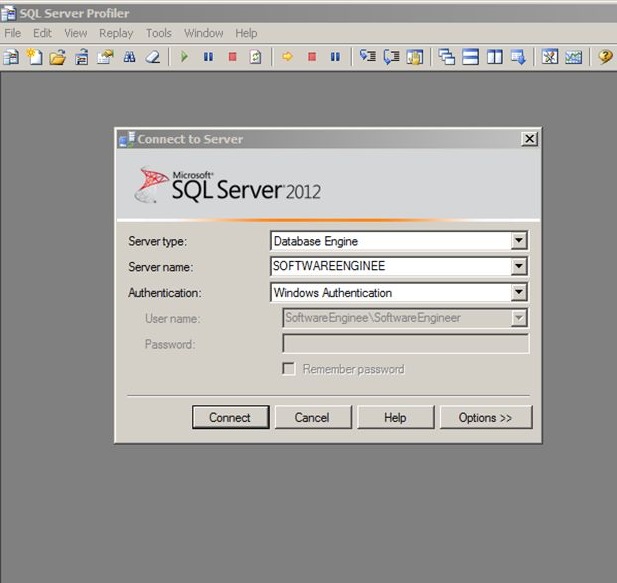Open the Tools menu
617x583 pixels.
point(159,33)
